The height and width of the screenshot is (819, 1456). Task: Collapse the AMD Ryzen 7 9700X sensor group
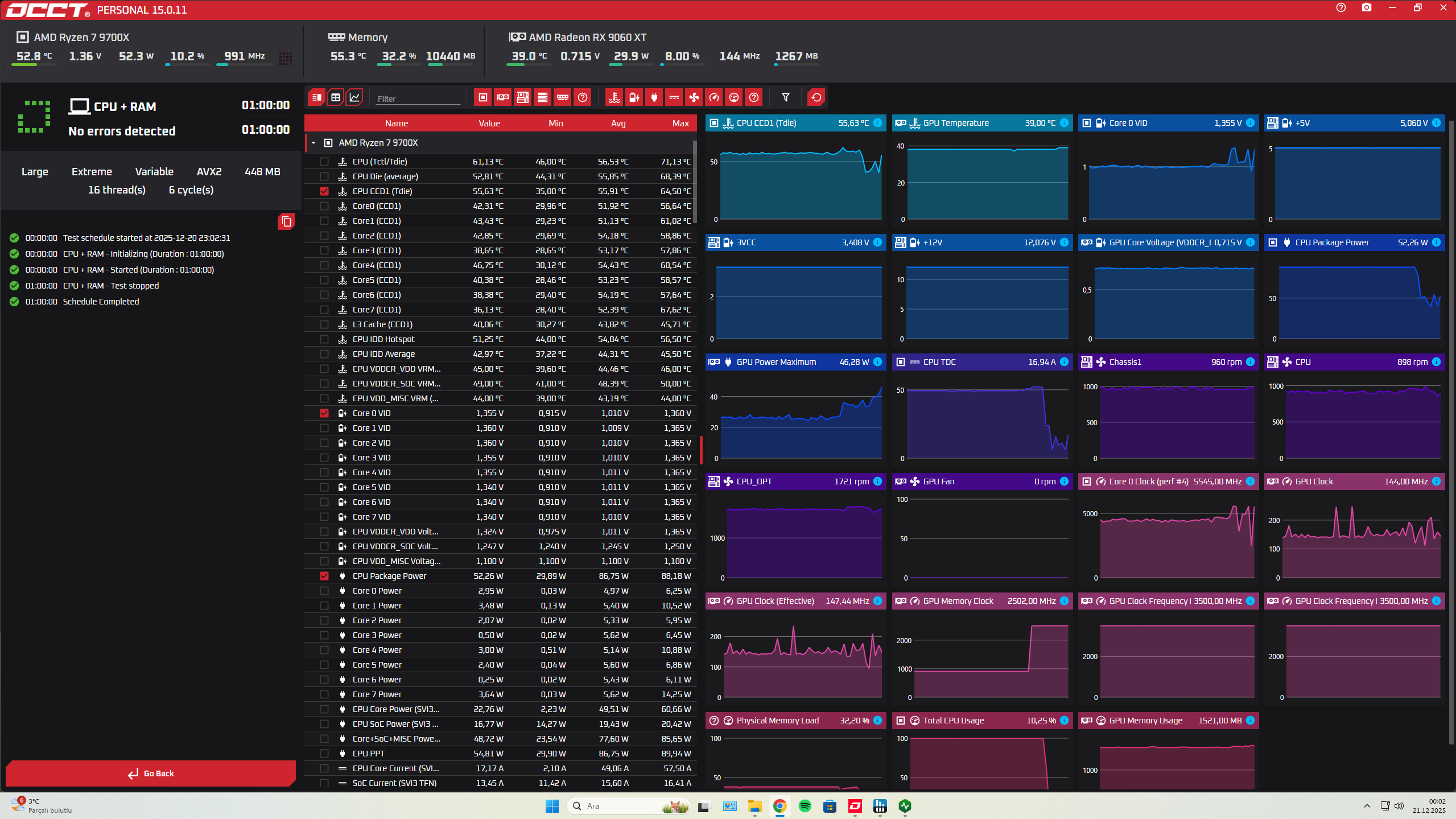tap(314, 143)
